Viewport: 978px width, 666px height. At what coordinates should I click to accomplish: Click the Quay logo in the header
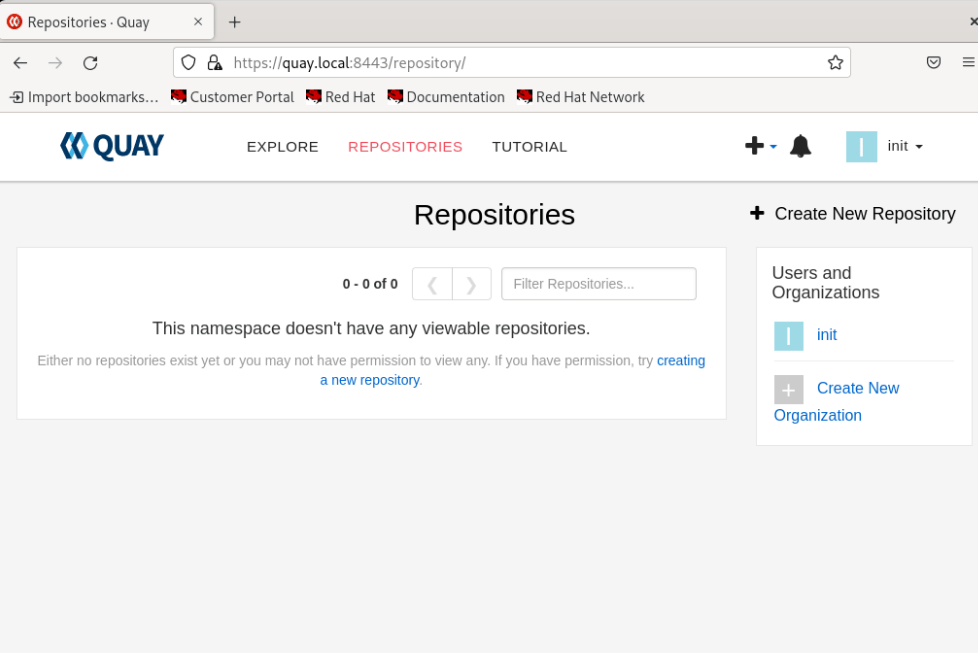(x=111, y=144)
